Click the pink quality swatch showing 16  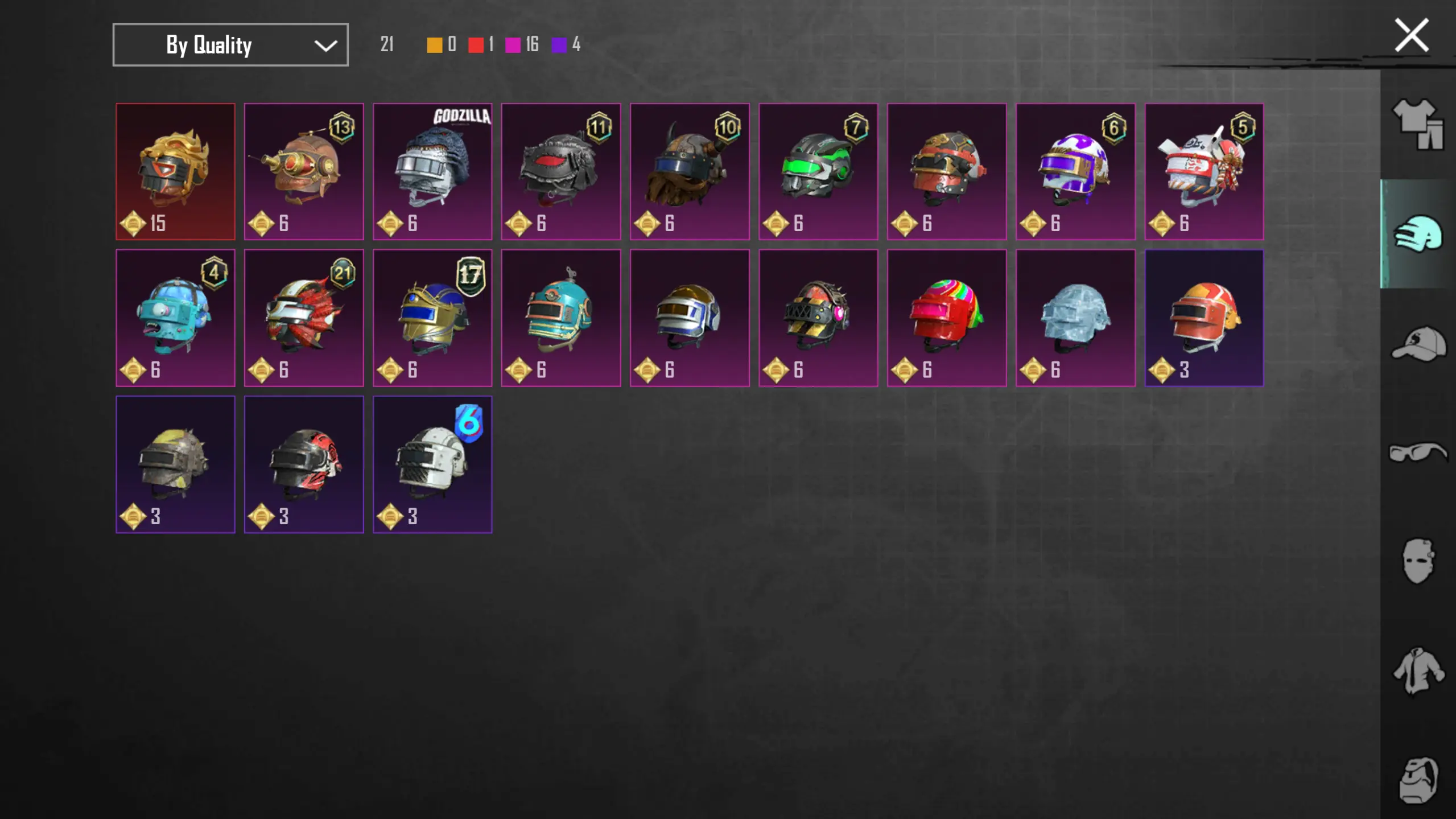[x=513, y=45]
